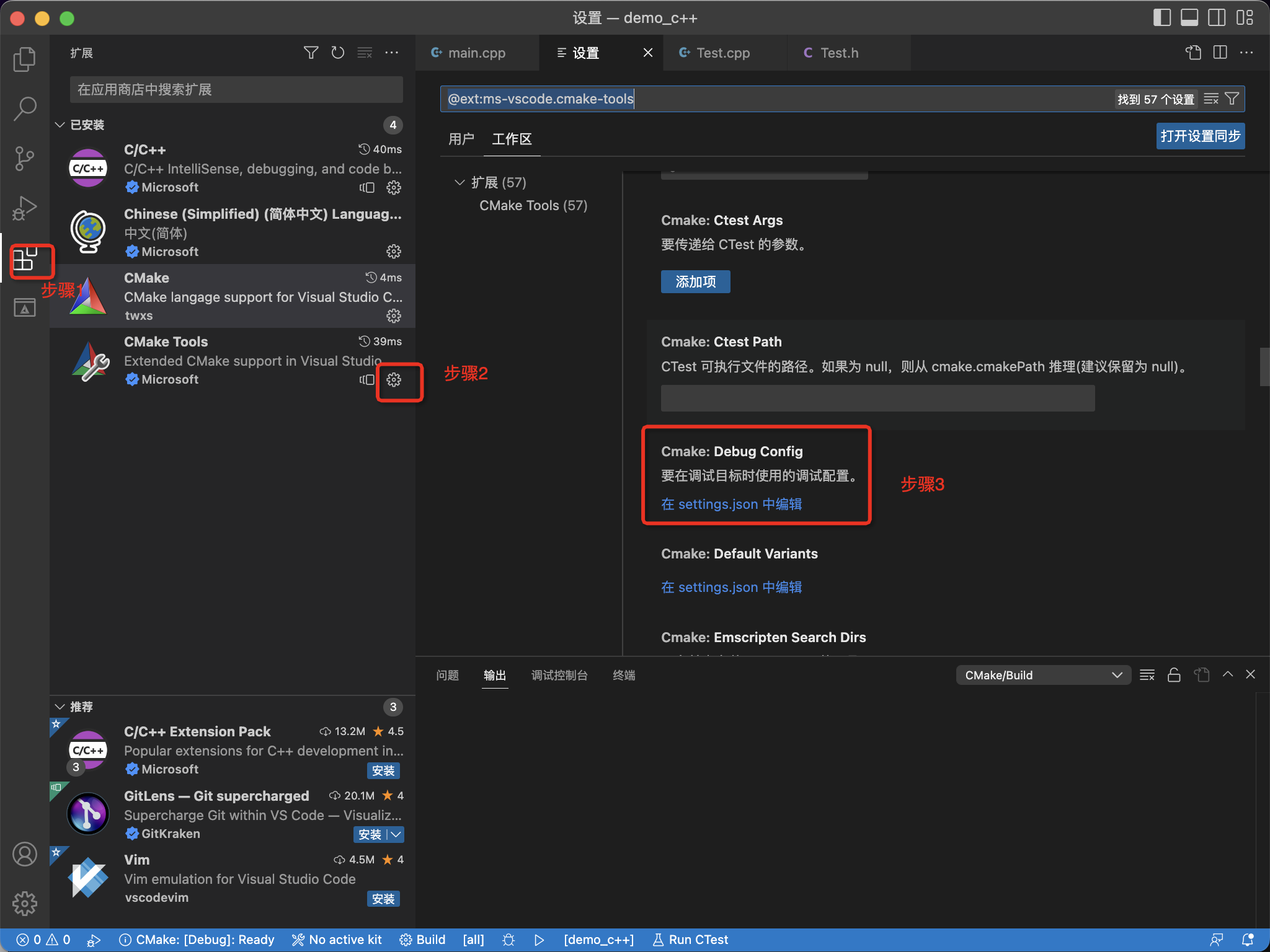The width and height of the screenshot is (1270, 952).
Task: Install the C/C++ Extension Pack
Action: pyautogui.click(x=383, y=770)
